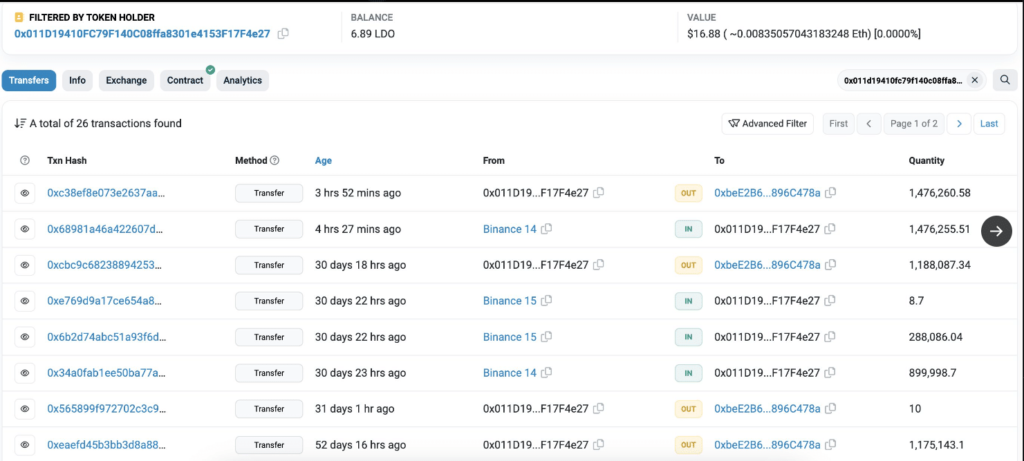Click the dark circular right-arrow button
1024x461 pixels.
996,230
